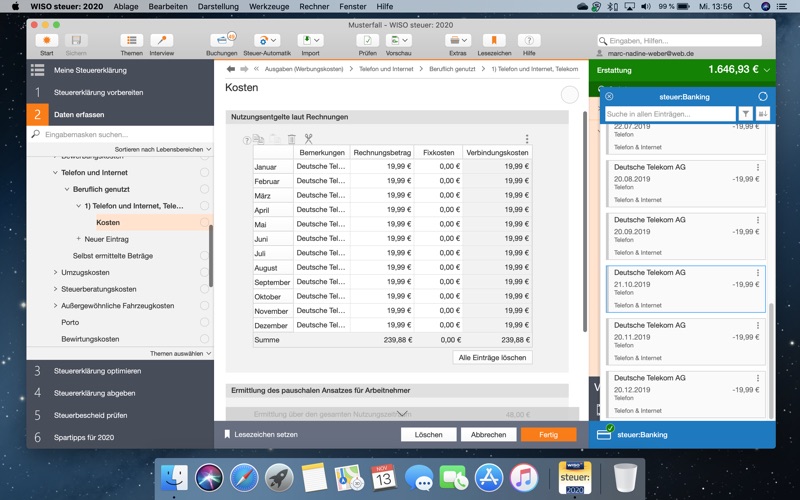The image size is (800, 500).
Task: Start the Interview toolbar icon
Action: coord(162,40)
